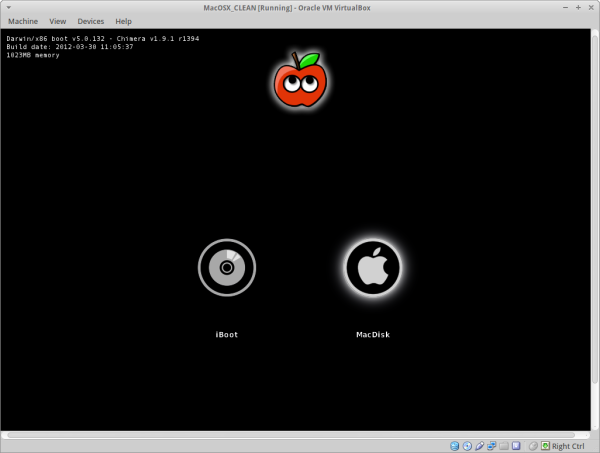Viewport: 600px width, 453px height.
Task: Click the horizontal scrollbar below the VM
Action: point(291,435)
